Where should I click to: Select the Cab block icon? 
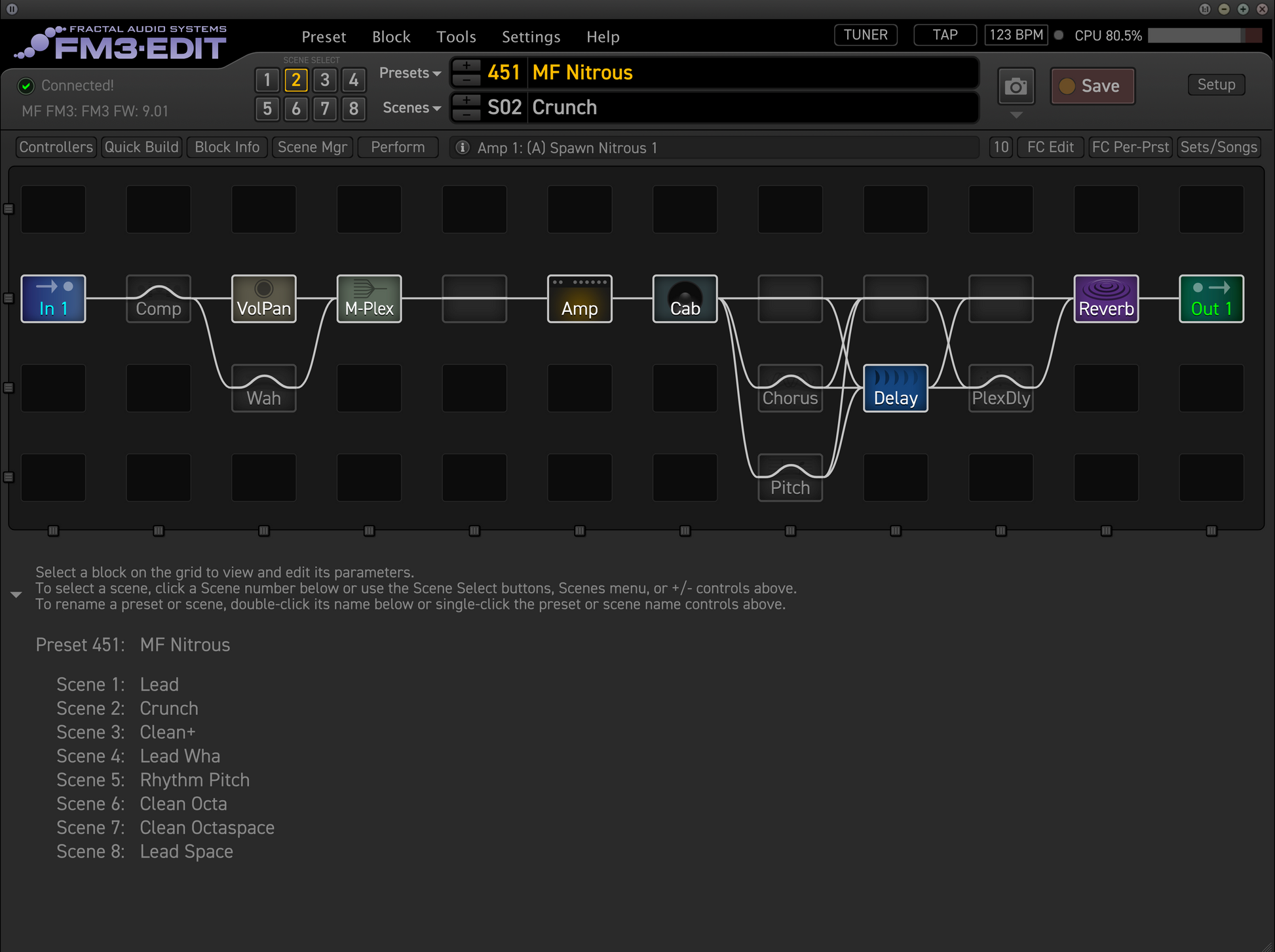coord(685,299)
